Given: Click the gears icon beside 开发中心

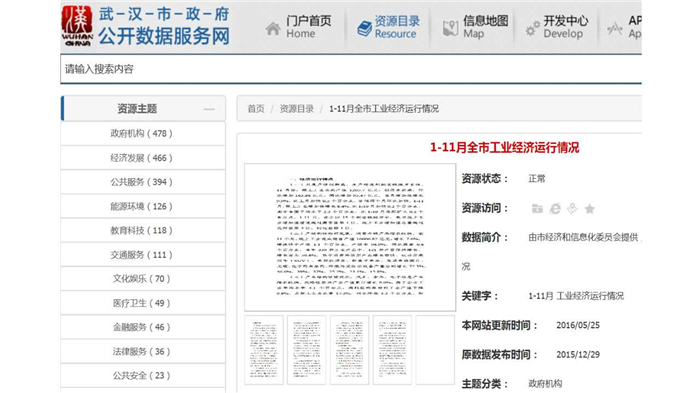Looking at the screenshot, I should pyautogui.click(x=532, y=29).
